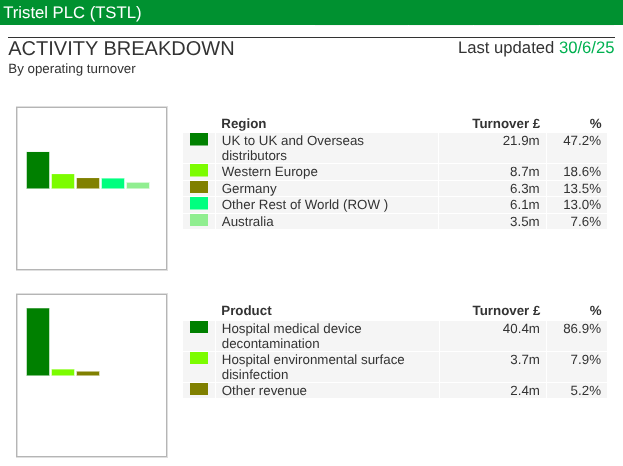This screenshot has height=466, width=623.
Task: Click the Western Europe legend color swatch
Action: tap(198, 171)
